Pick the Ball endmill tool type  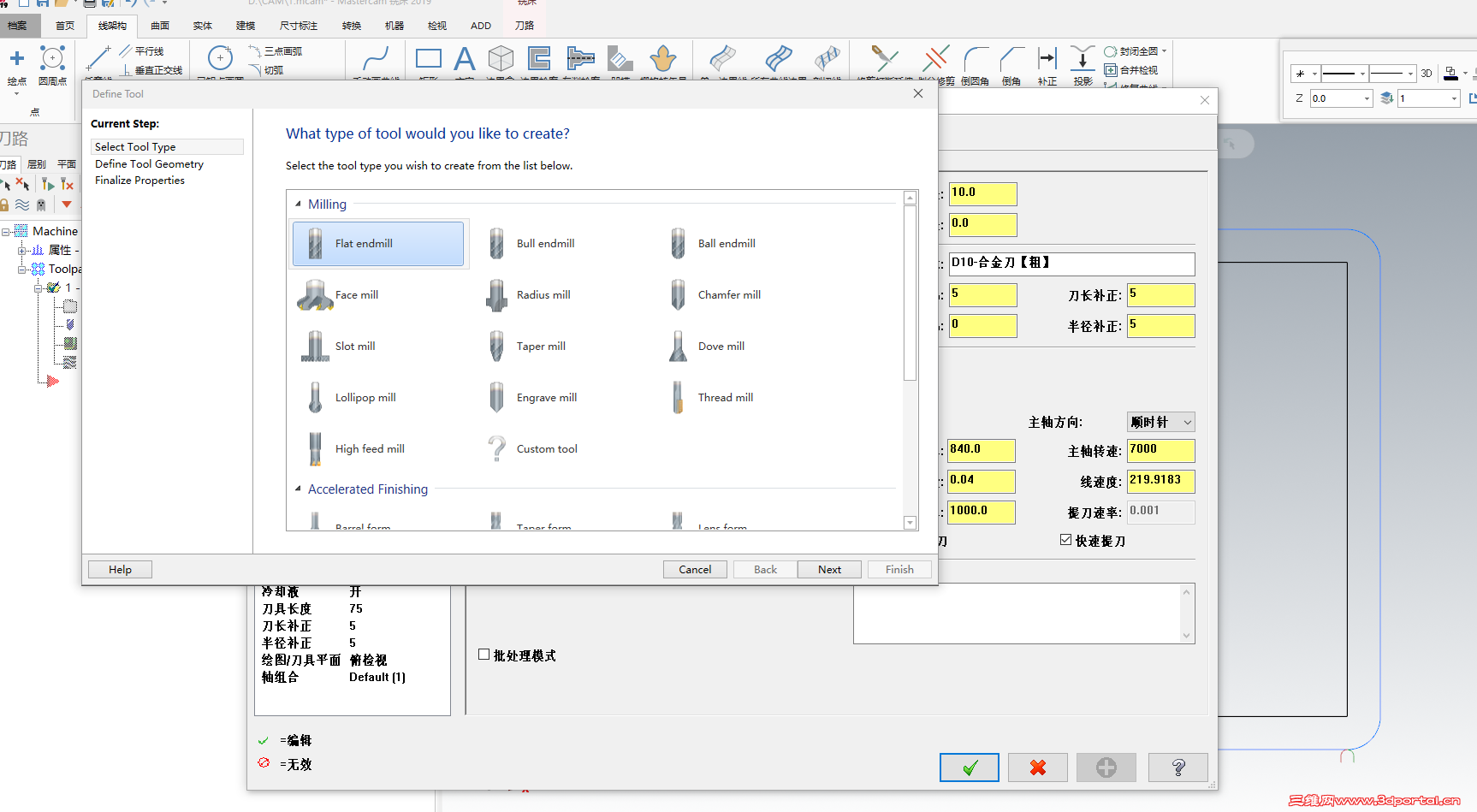coord(714,244)
